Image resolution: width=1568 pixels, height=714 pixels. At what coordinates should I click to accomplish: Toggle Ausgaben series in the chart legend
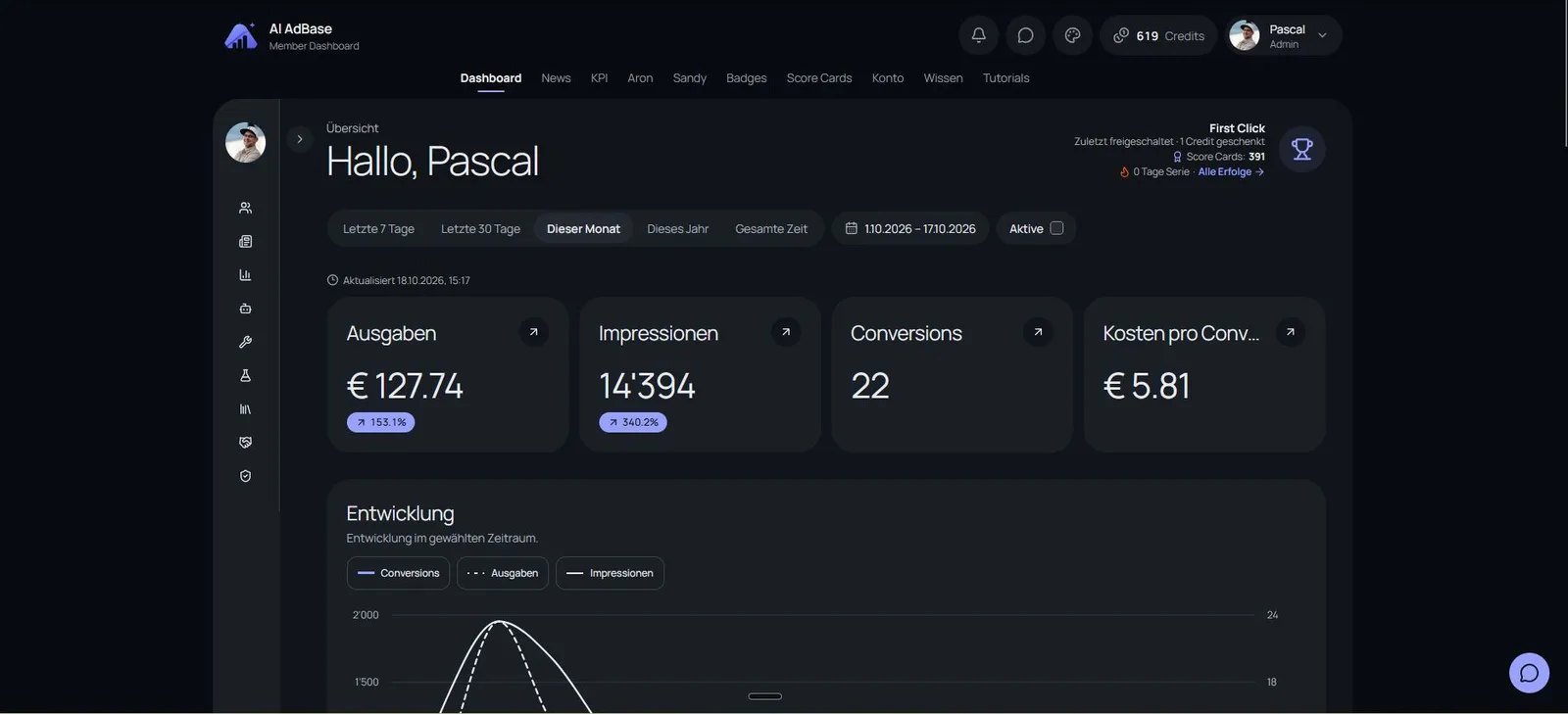coord(503,573)
